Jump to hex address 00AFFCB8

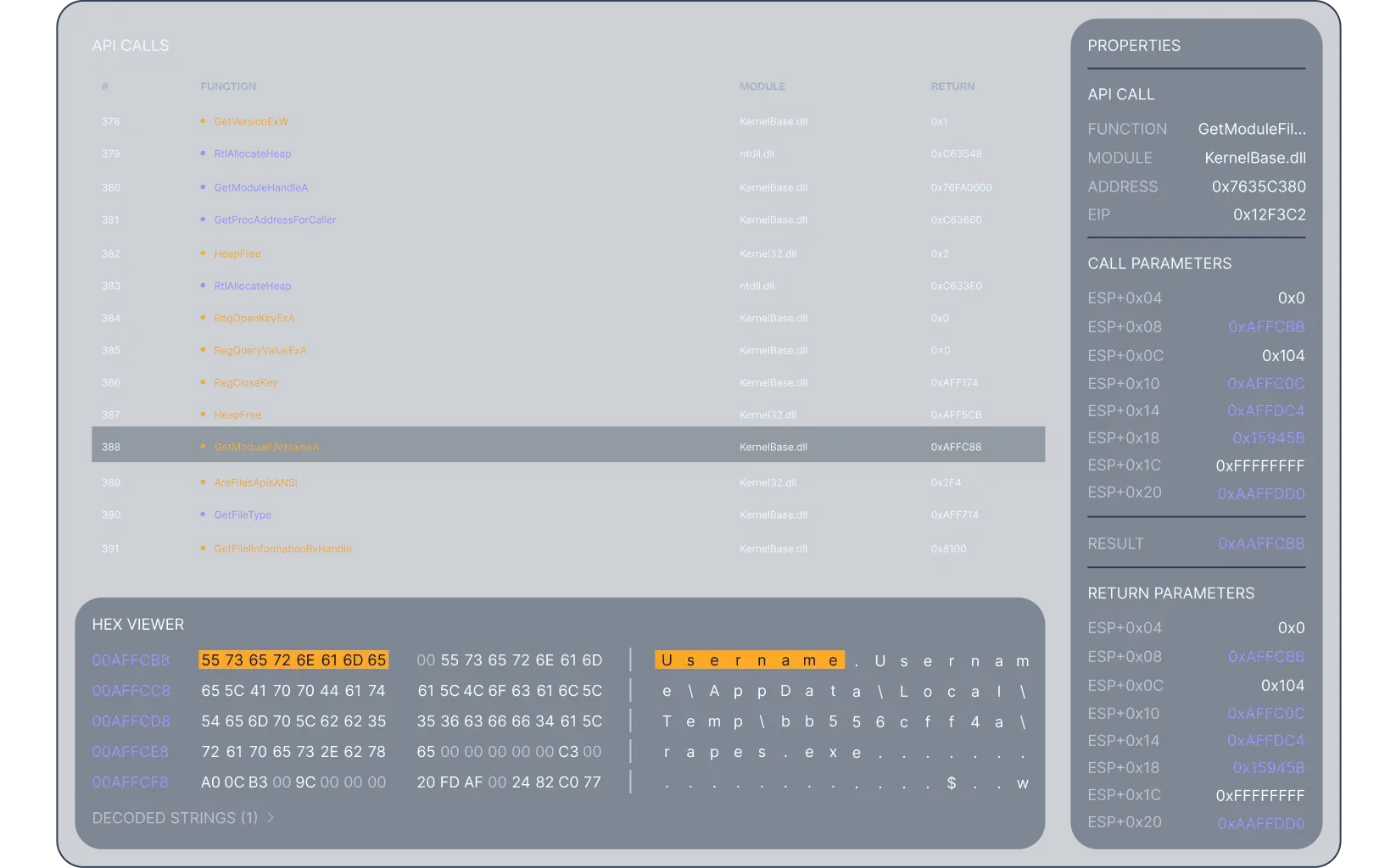click(131, 660)
